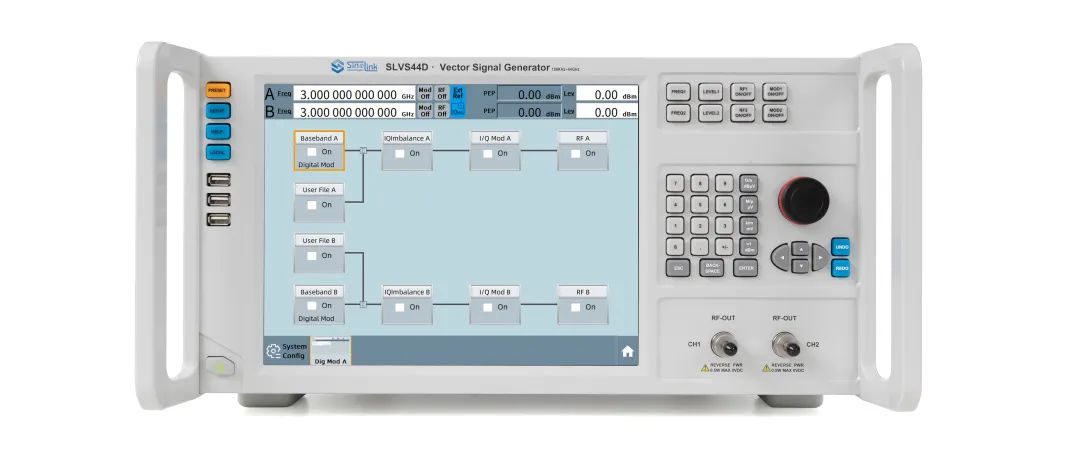Screen dimensions: 1080x474
Task: Open System Config gear icon
Action: click(273, 351)
